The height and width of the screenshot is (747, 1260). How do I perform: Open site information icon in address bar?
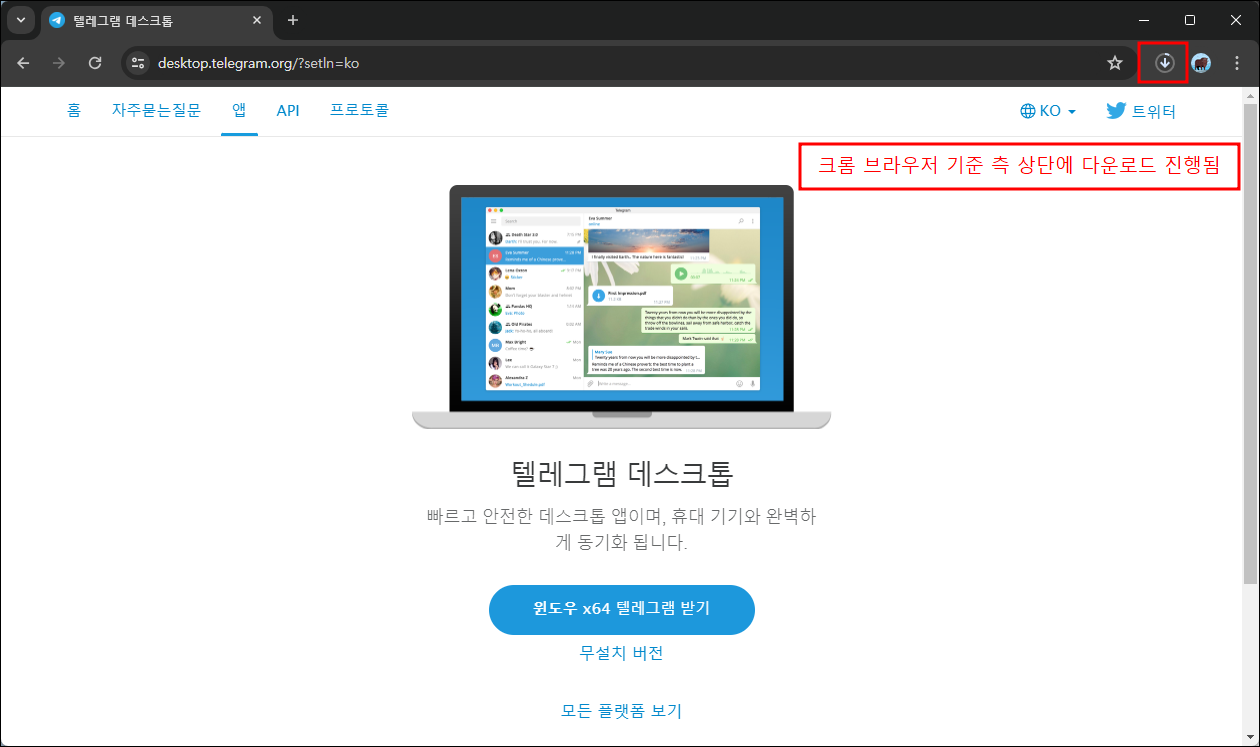(x=139, y=63)
